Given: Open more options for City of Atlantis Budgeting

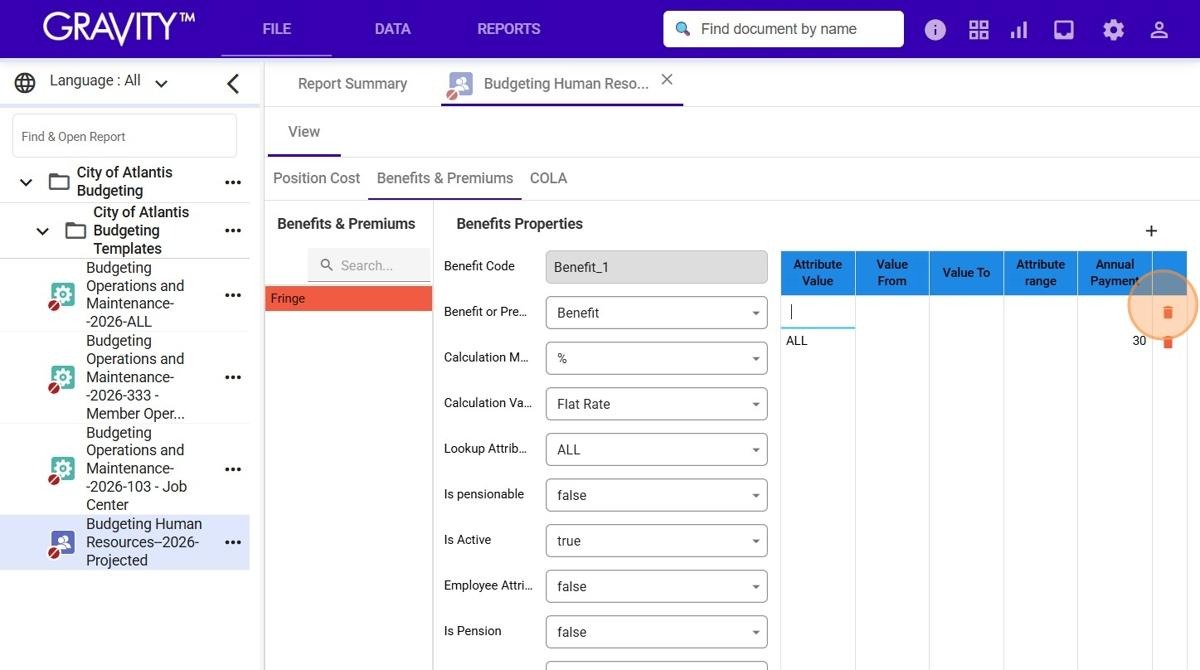Looking at the screenshot, I should tap(233, 182).
